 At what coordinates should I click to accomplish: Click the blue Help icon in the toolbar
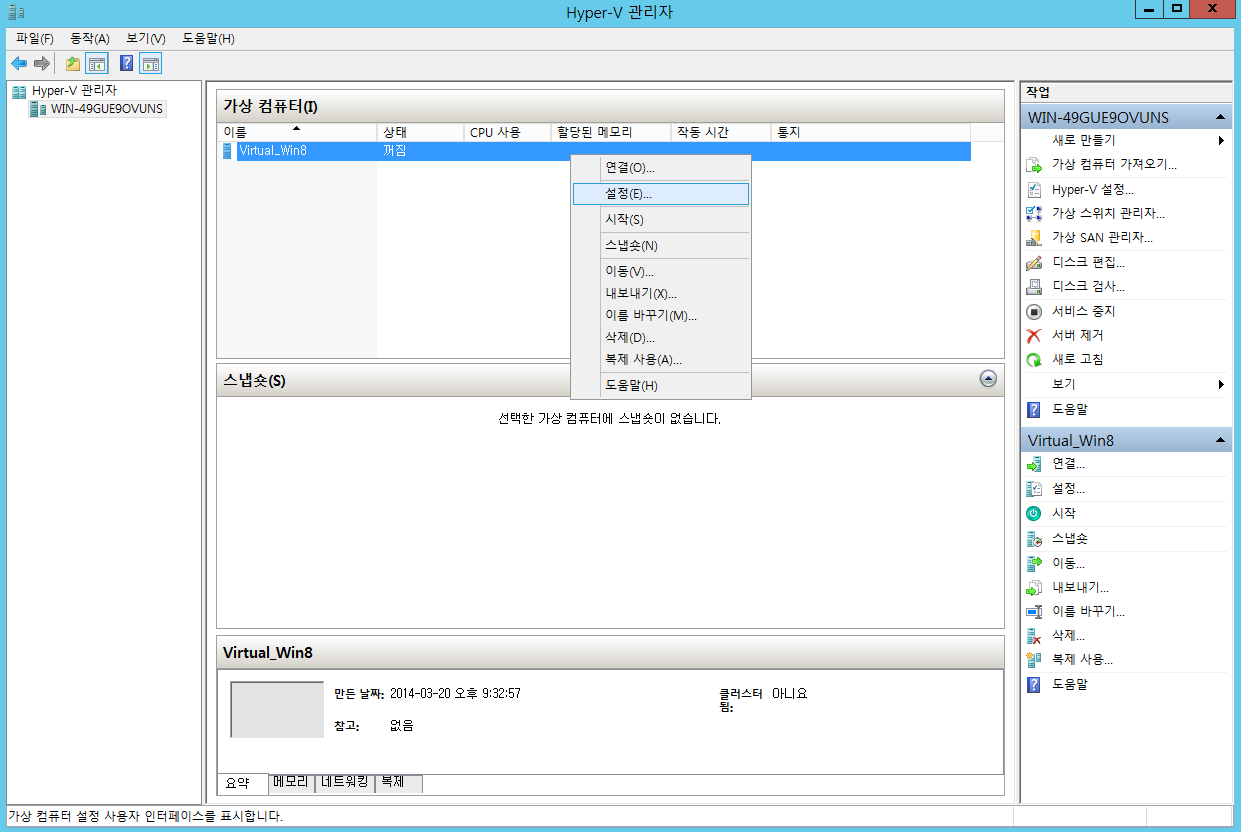[x=127, y=64]
